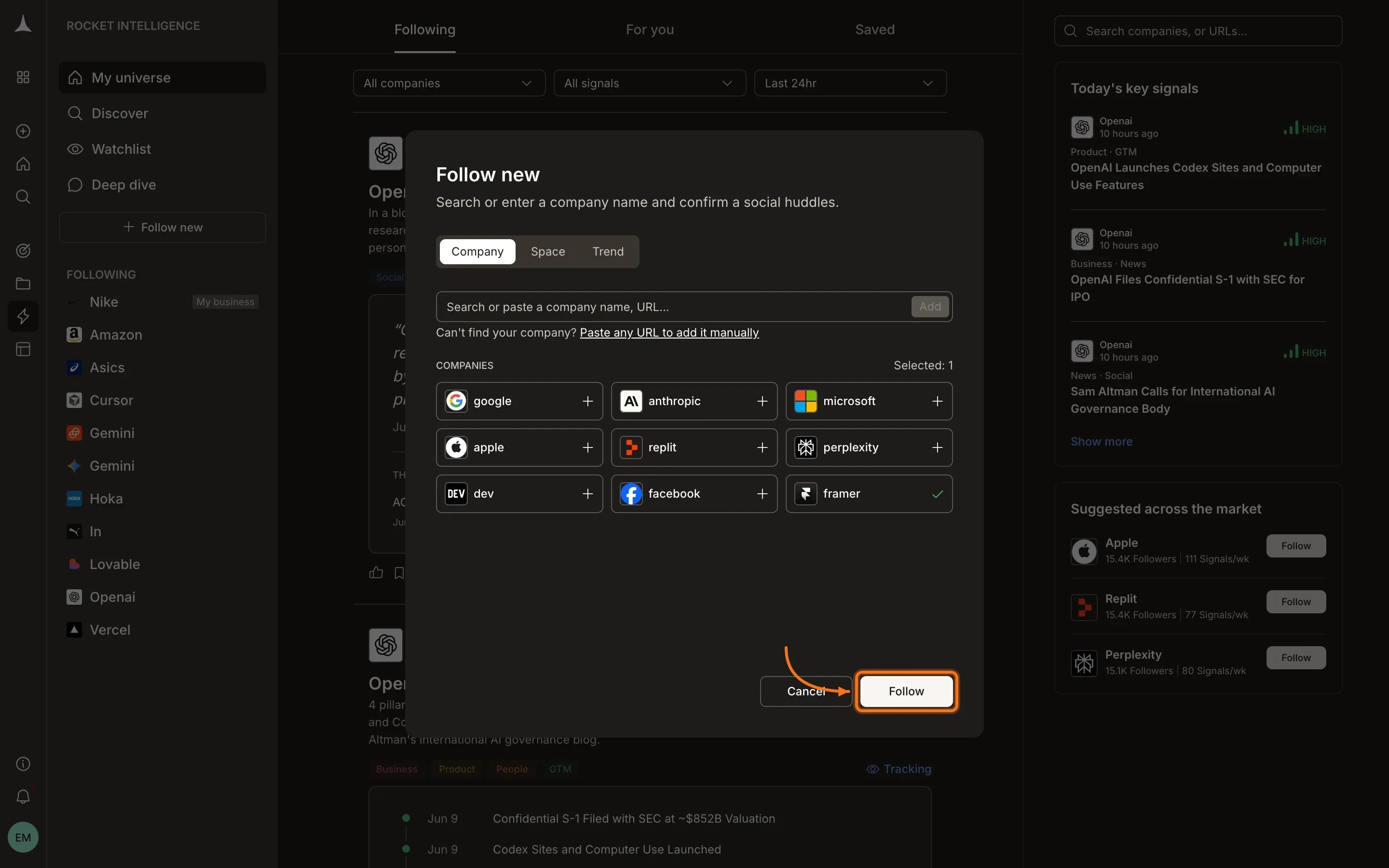
Task: Click the search icon in left rail
Action: (x=23, y=197)
